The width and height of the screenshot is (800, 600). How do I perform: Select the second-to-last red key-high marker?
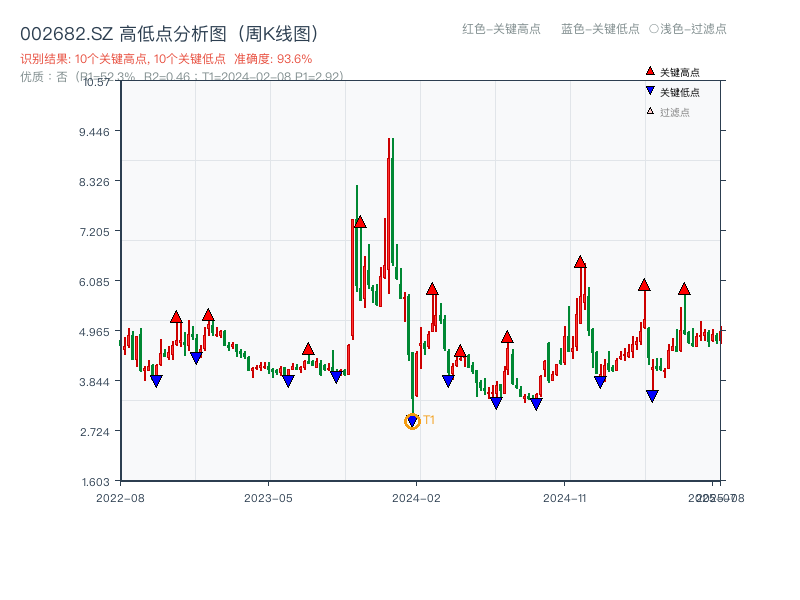[x=644, y=285]
